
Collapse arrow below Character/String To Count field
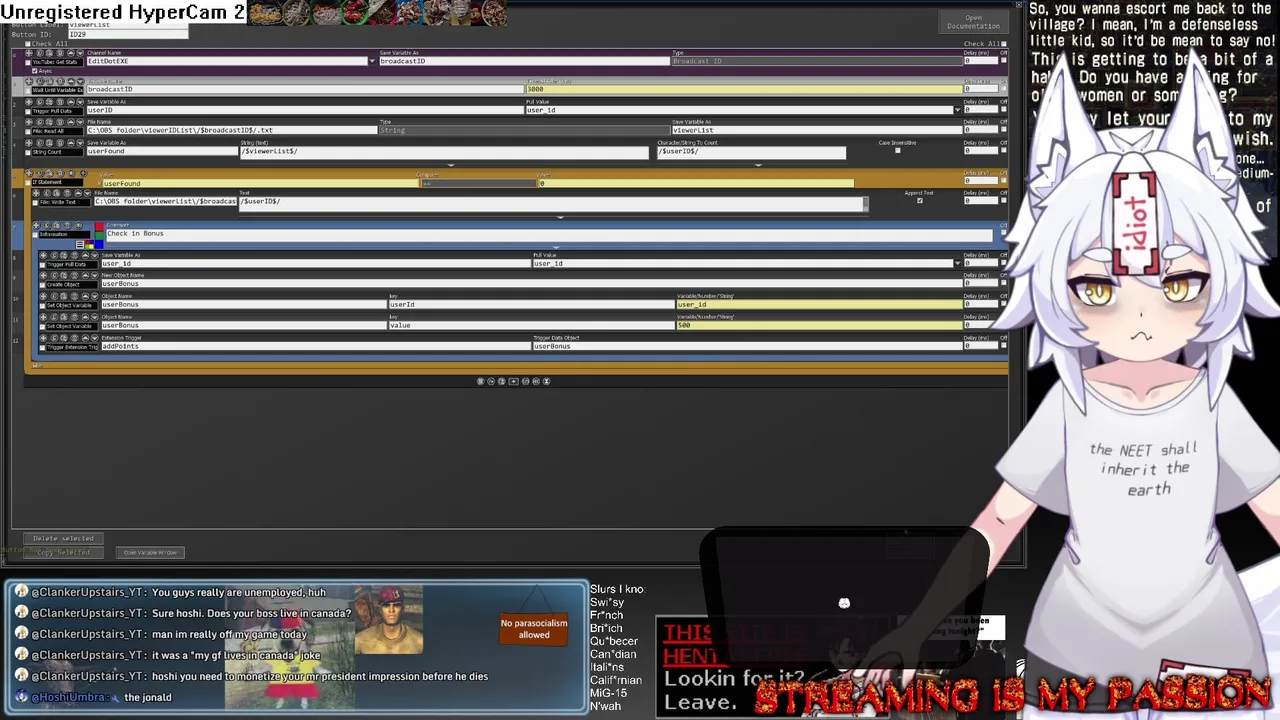pyautogui.click(x=758, y=164)
